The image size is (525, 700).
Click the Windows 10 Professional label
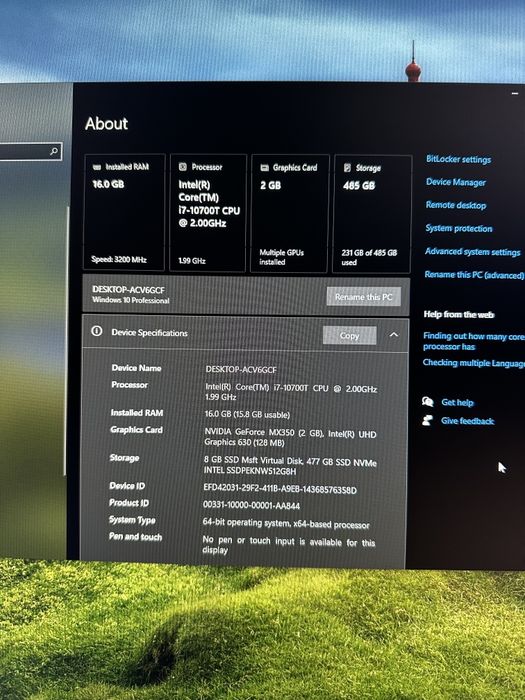click(x=130, y=300)
